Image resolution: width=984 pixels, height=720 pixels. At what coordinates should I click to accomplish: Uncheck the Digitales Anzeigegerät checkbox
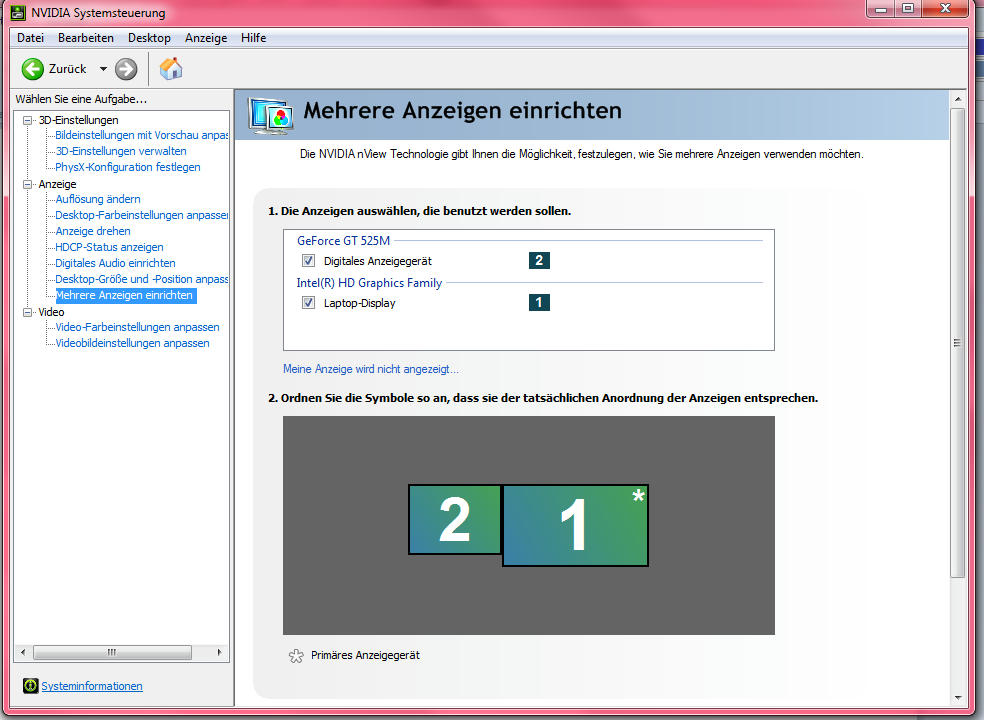click(308, 261)
